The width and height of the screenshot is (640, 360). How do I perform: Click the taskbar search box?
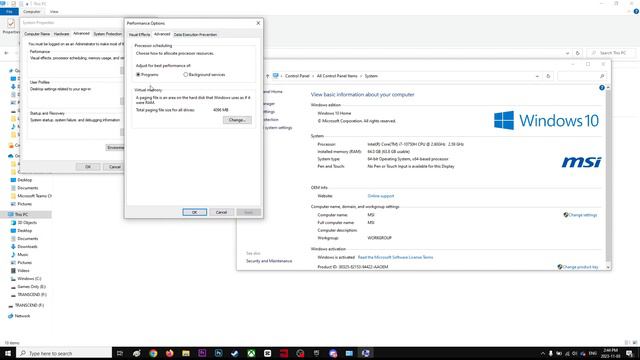tap(64, 353)
